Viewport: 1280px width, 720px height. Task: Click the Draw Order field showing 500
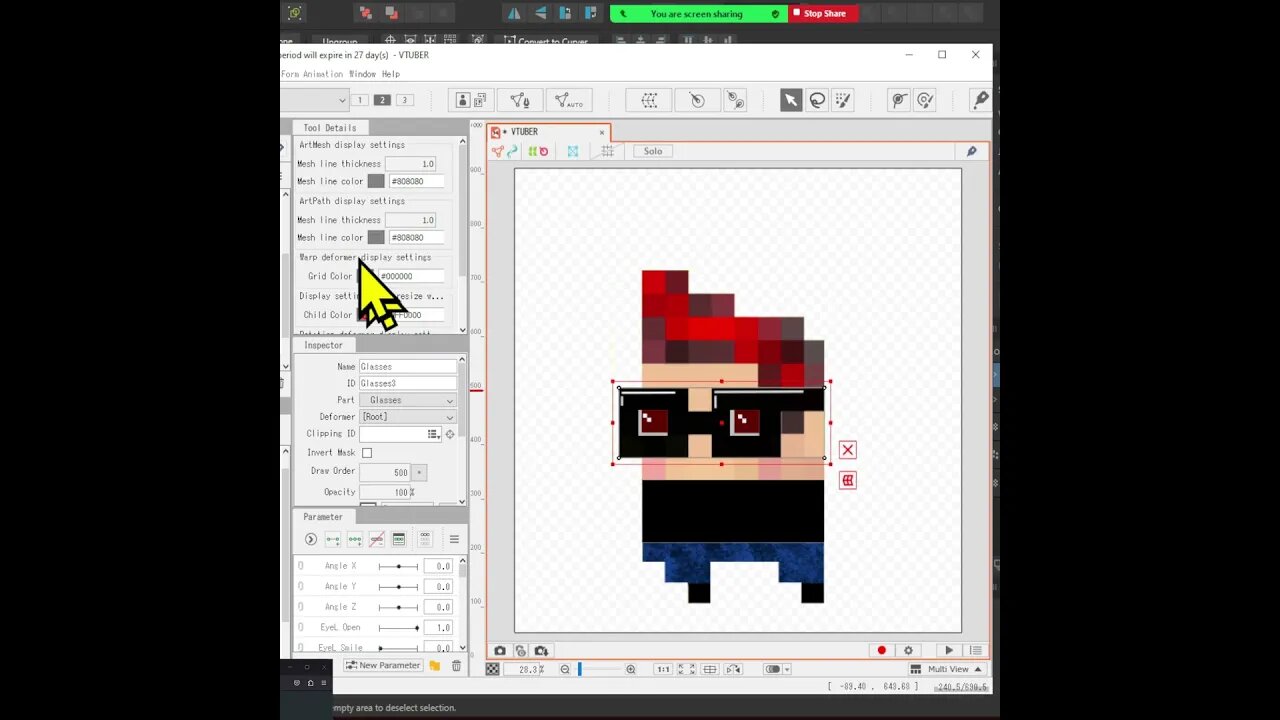click(x=385, y=472)
